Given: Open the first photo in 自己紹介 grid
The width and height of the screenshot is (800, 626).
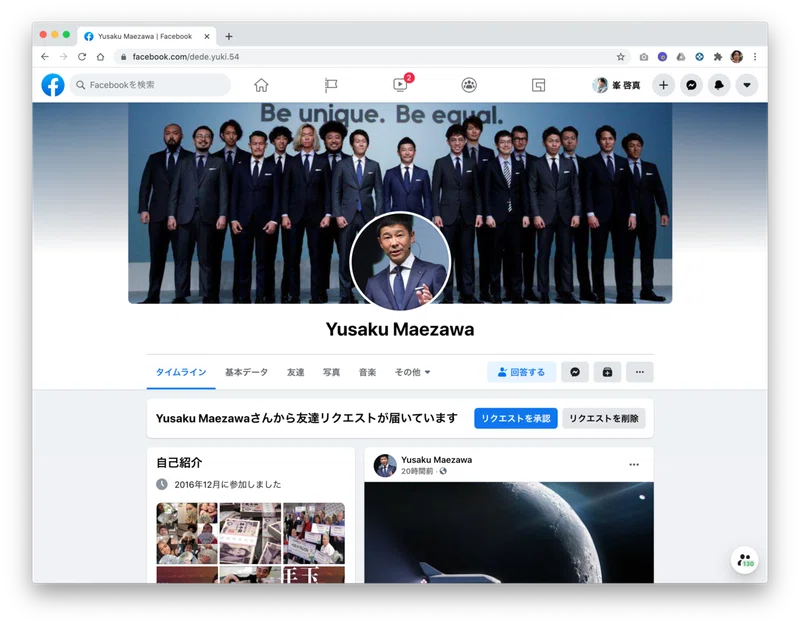Looking at the screenshot, I should click(x=187, y=533).
